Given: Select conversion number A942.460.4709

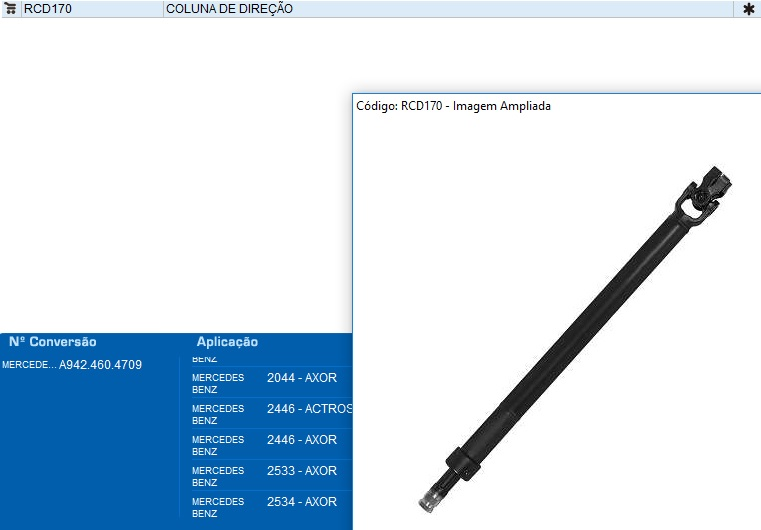Looking at the screenshot, I should 100,365.
